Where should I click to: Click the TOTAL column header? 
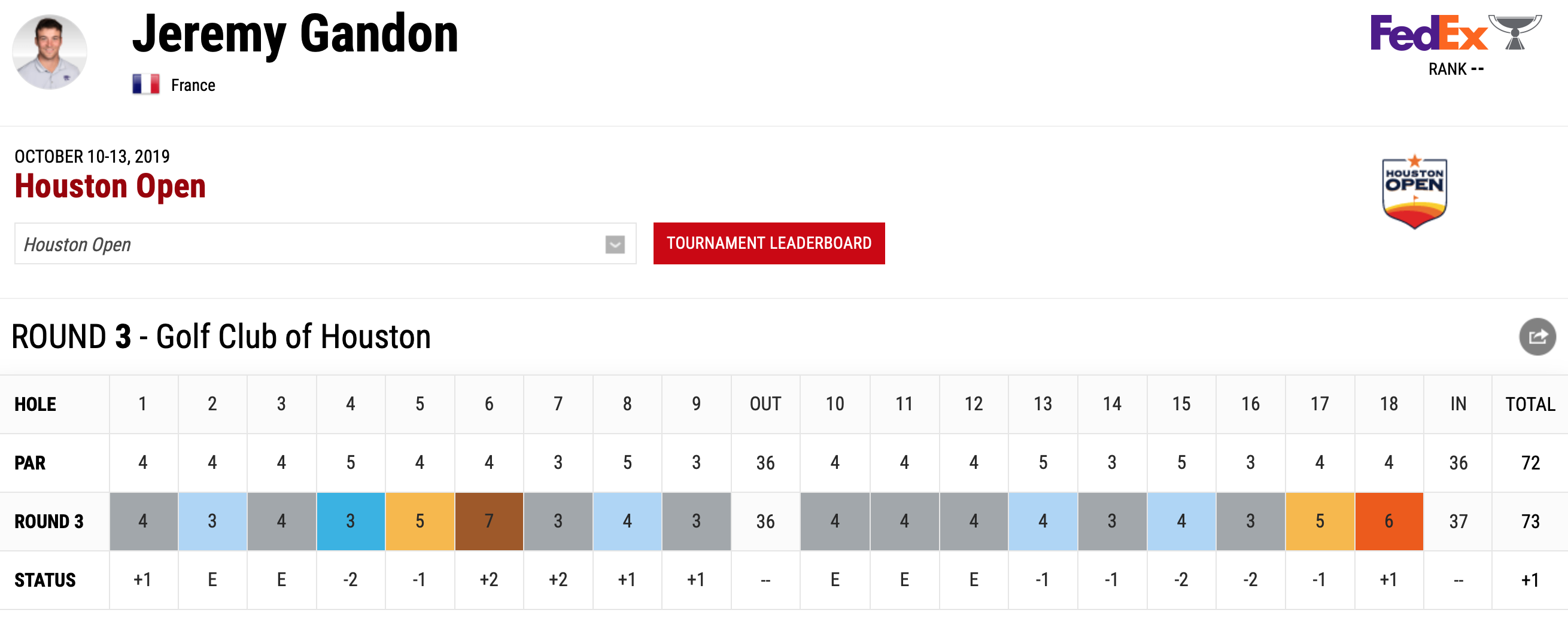point(1530,404)
